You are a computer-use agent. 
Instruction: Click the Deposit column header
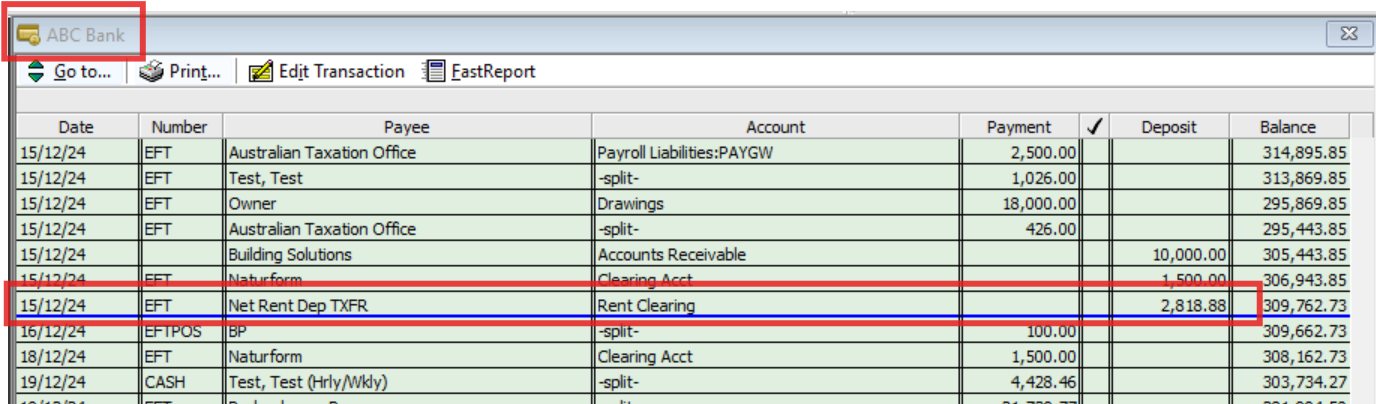click(1169, 127)
